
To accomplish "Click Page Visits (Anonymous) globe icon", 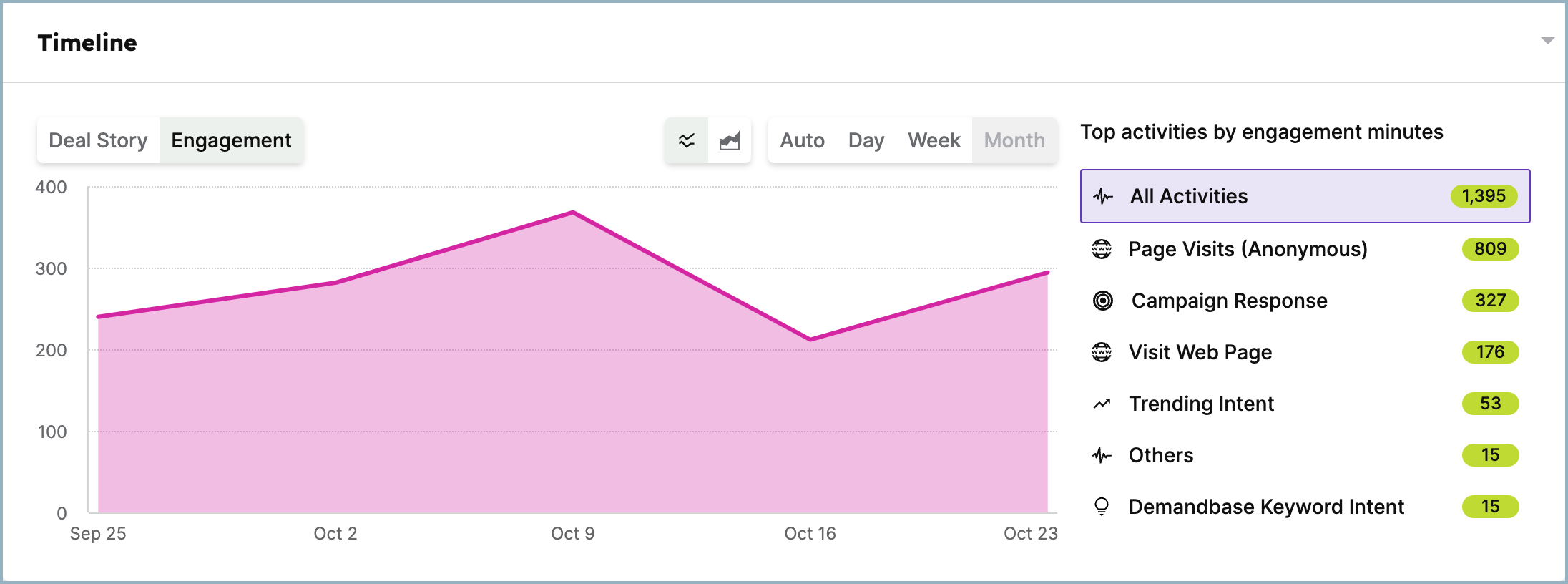I will click(1102, 249).
